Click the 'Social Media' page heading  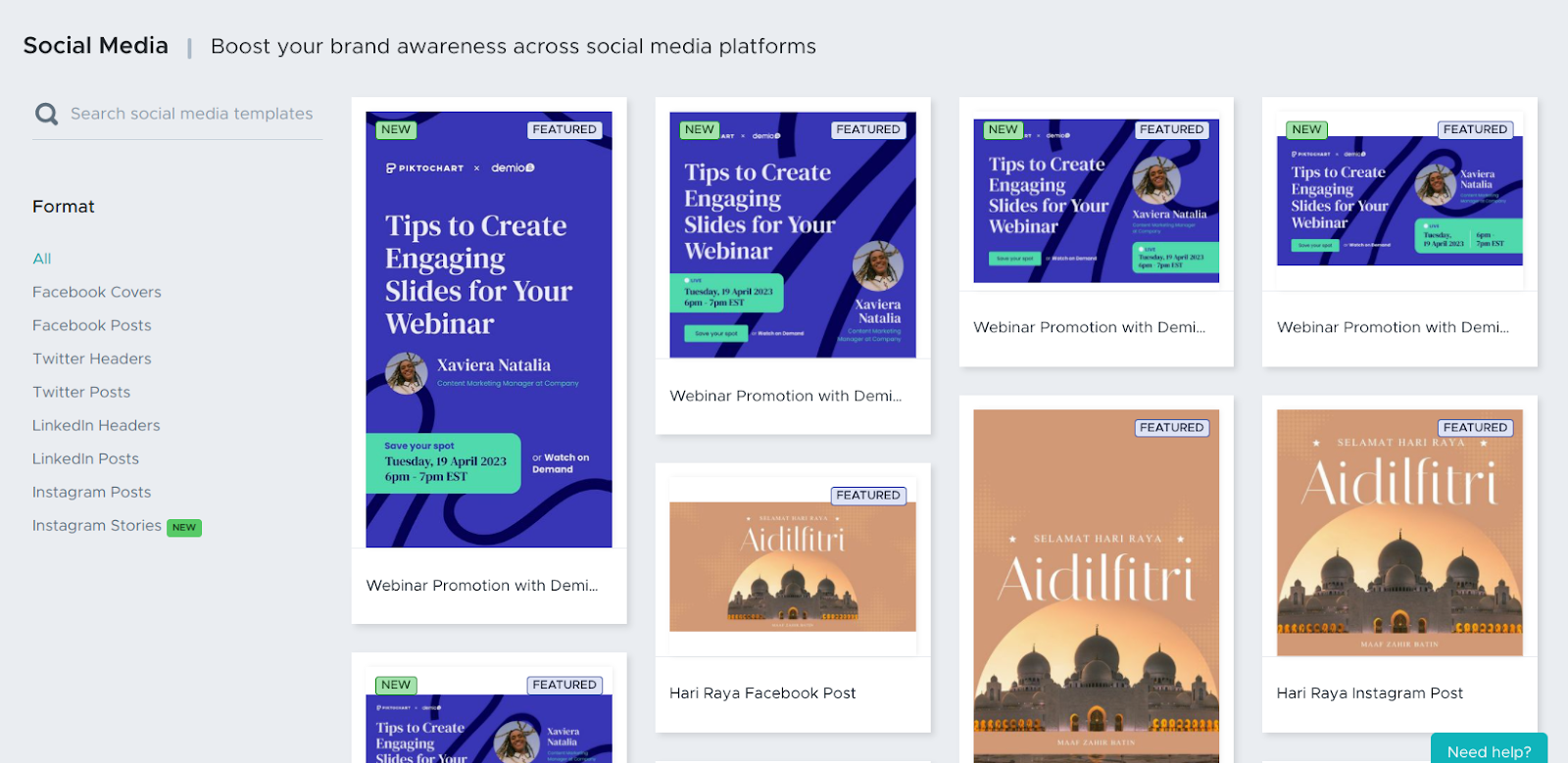96,46
